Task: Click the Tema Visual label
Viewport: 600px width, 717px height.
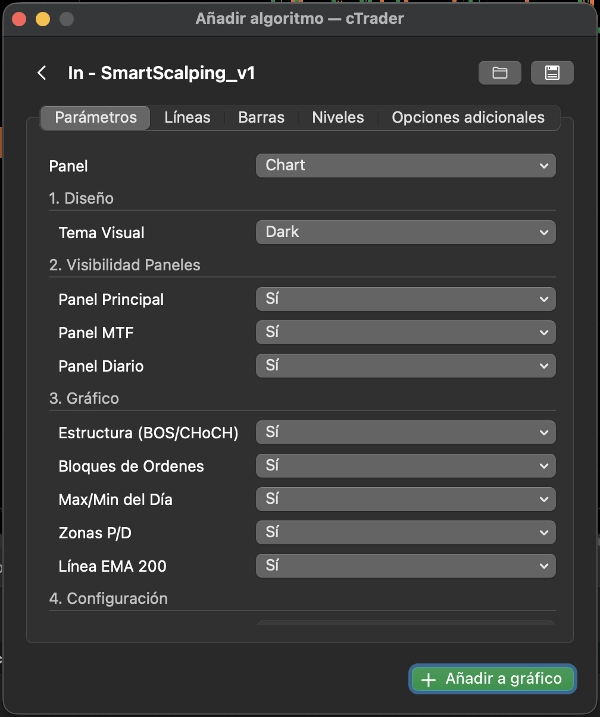Action: pyautogui.click(x=102, y=233)
